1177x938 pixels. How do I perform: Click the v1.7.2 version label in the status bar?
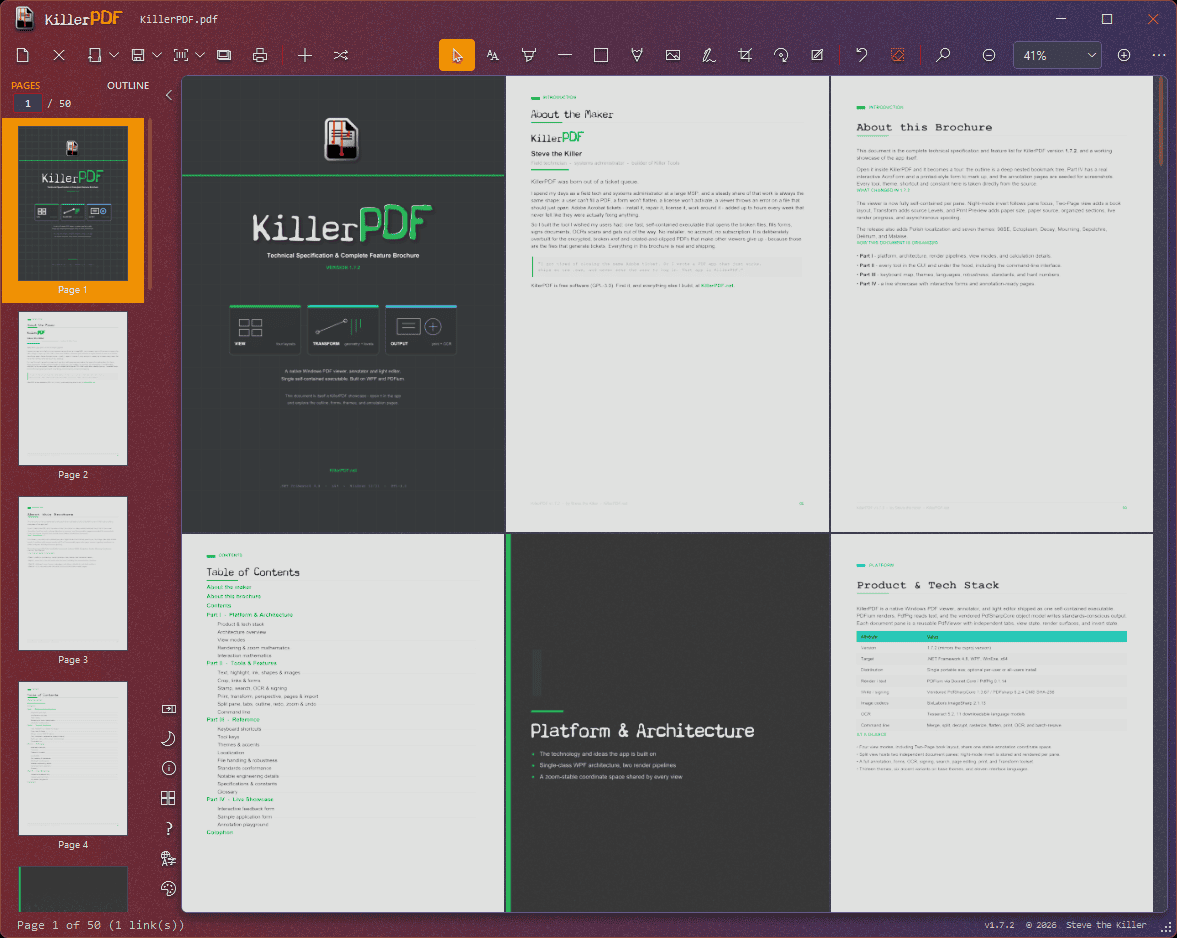click(x=999, y=925)
